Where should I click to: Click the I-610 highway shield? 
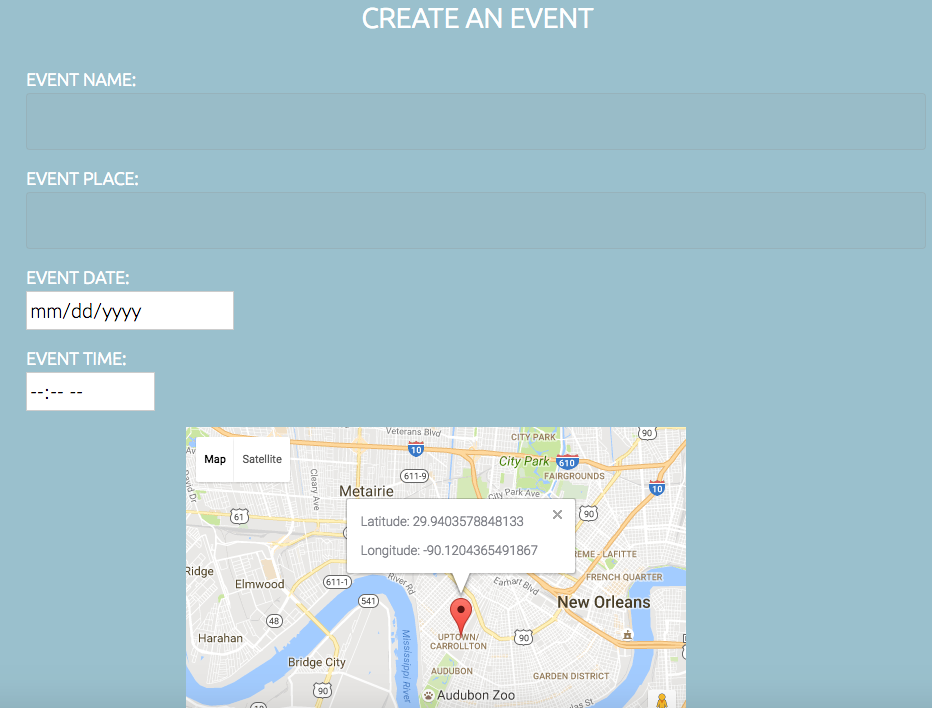click(565, 461)
